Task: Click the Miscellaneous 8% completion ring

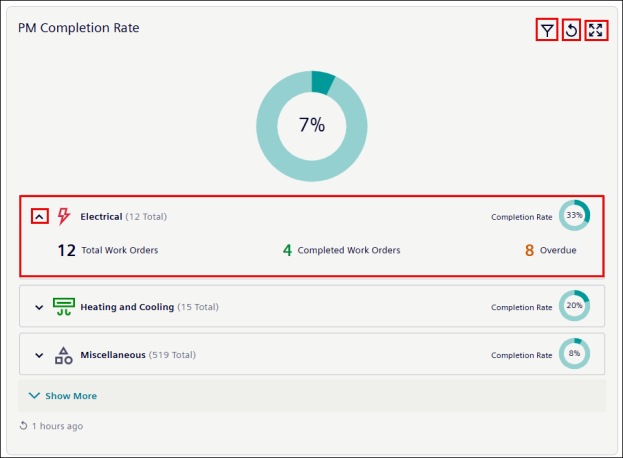Action: click(574, 353)
